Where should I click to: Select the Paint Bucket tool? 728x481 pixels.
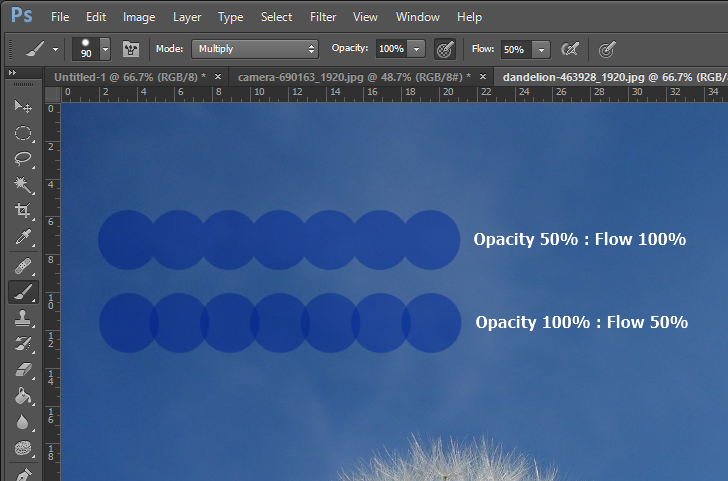tap(23, 396)
